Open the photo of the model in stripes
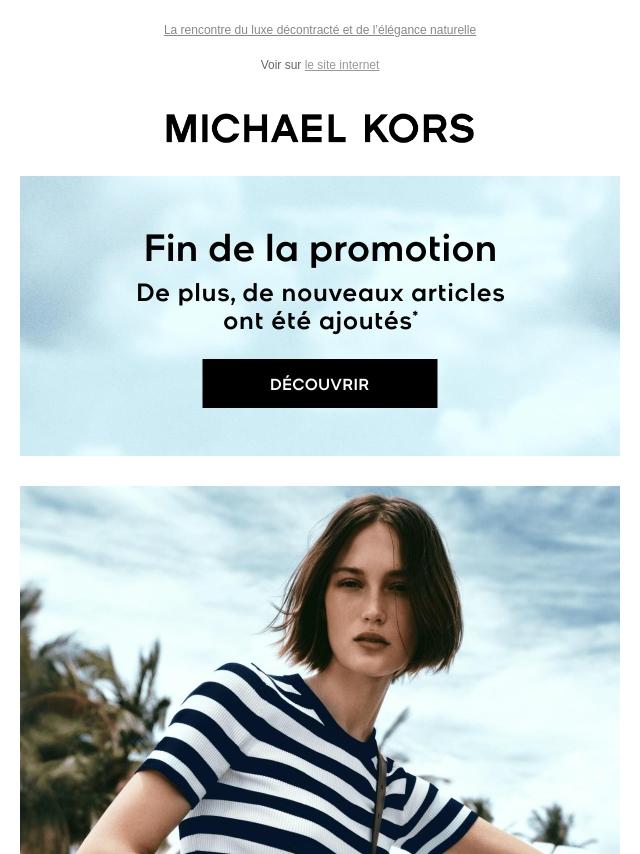640x854 pixels. (x=320, y=670)
